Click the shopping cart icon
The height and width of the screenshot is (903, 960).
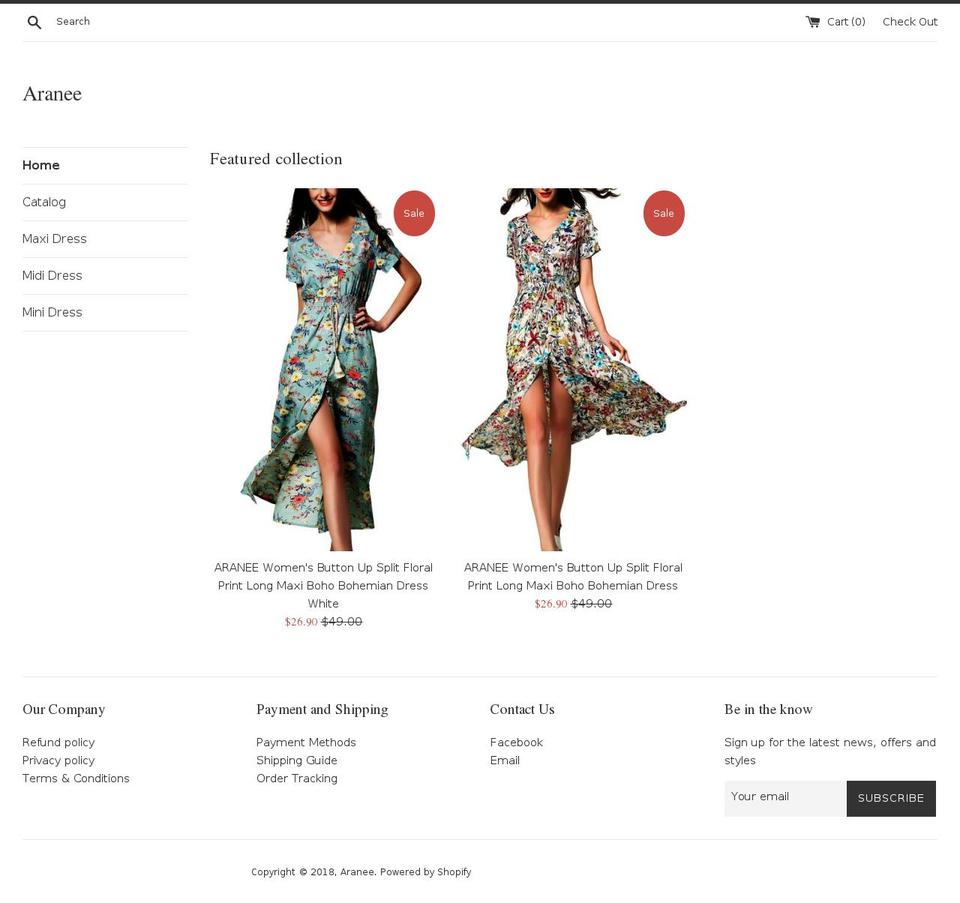[812, 22]
